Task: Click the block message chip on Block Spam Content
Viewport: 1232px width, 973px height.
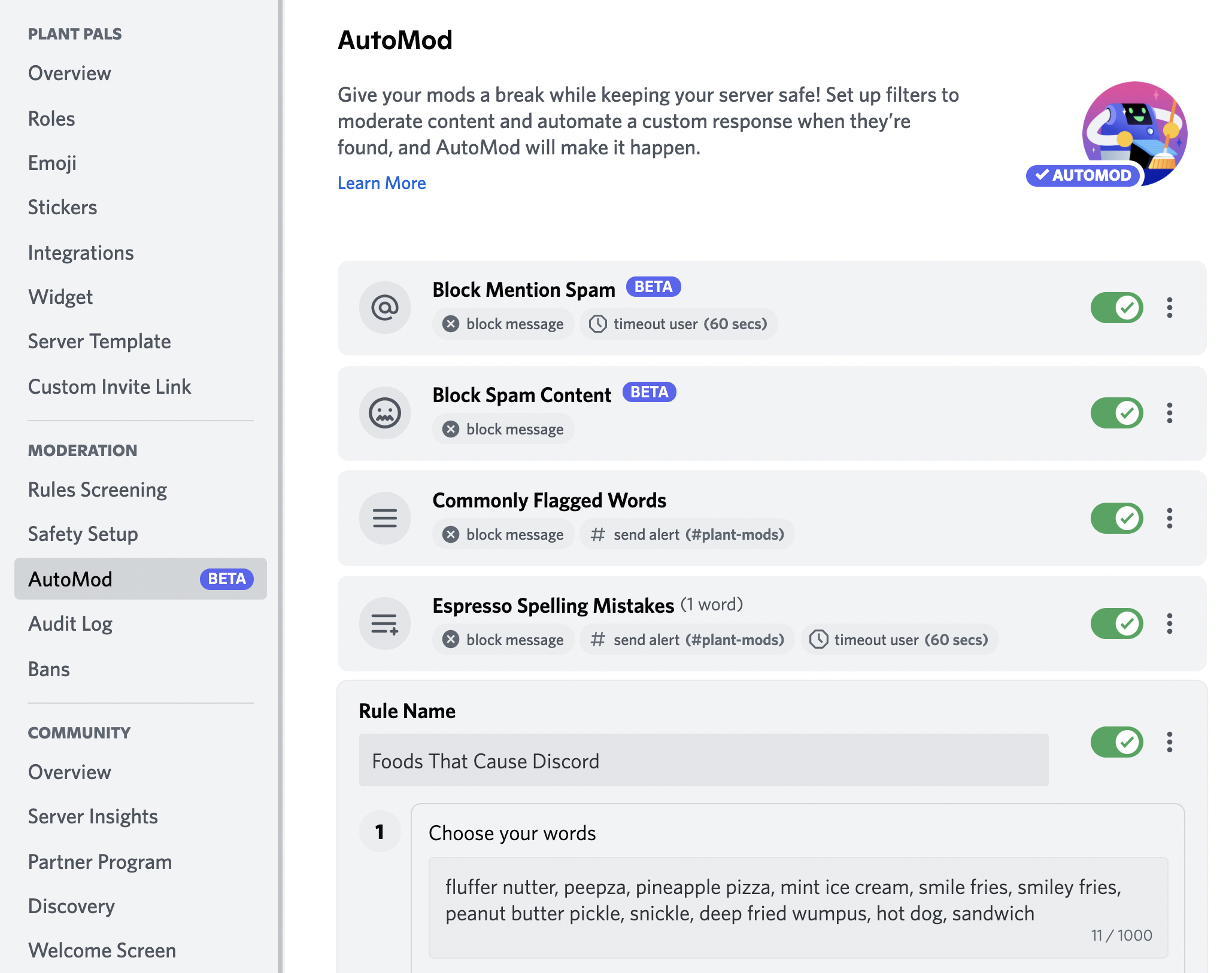Action: [x=503, y=428]
